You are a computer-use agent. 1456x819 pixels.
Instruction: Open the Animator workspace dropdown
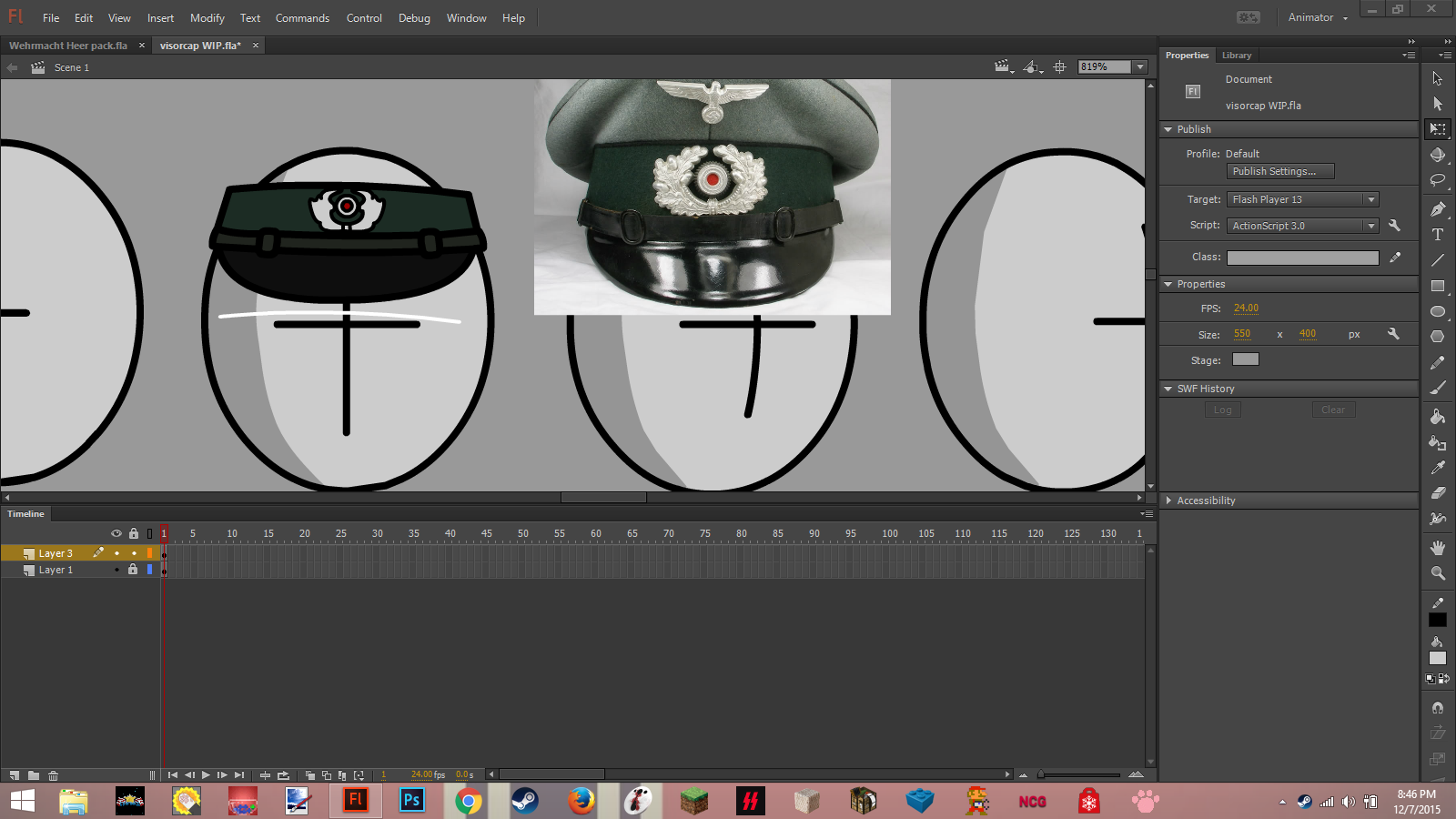pyautogui.click(x=1318, y=18)
